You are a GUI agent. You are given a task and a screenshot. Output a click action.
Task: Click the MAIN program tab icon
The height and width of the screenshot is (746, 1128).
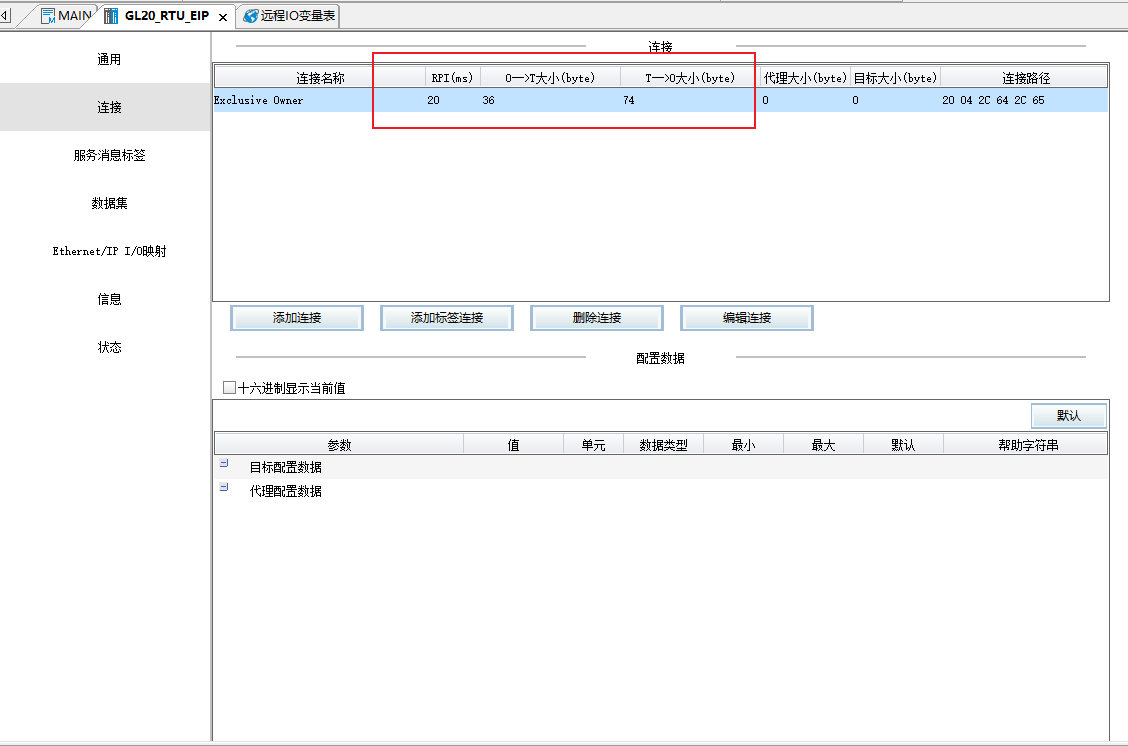(48, 16)
